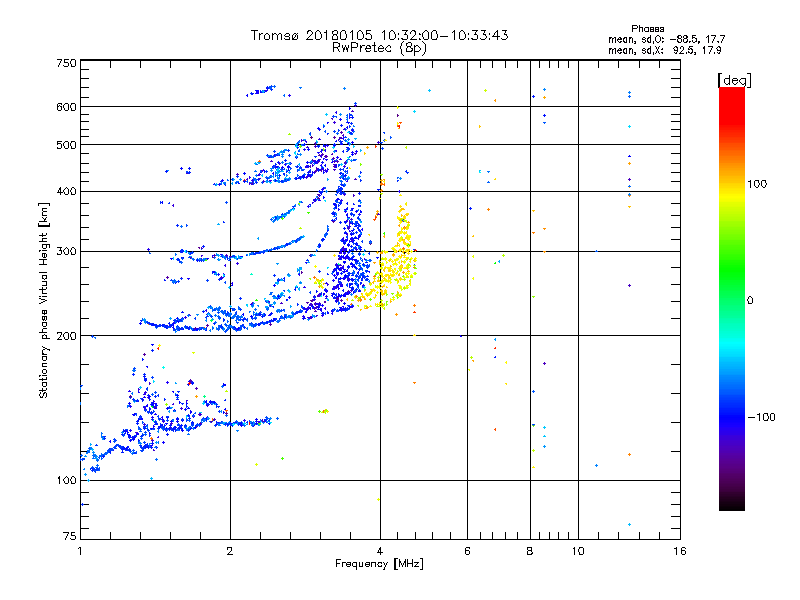The image size is (800, 600).
Task: Click the colorbar tick label '0'
Action: click(750, 301)
